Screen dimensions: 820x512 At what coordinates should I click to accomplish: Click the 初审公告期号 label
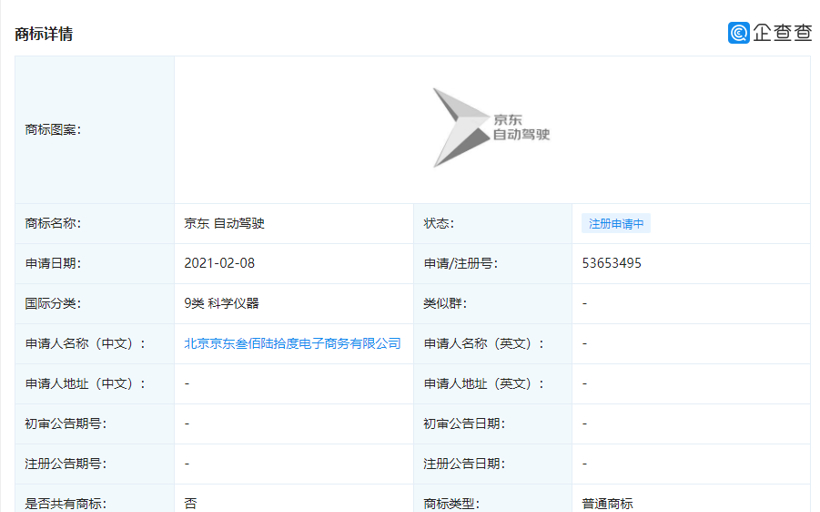coord(65,424)
